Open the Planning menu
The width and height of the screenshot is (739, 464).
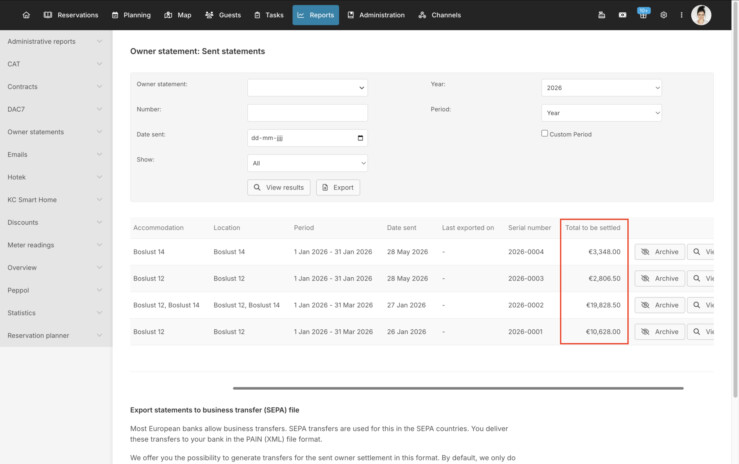tap(131, 15)
